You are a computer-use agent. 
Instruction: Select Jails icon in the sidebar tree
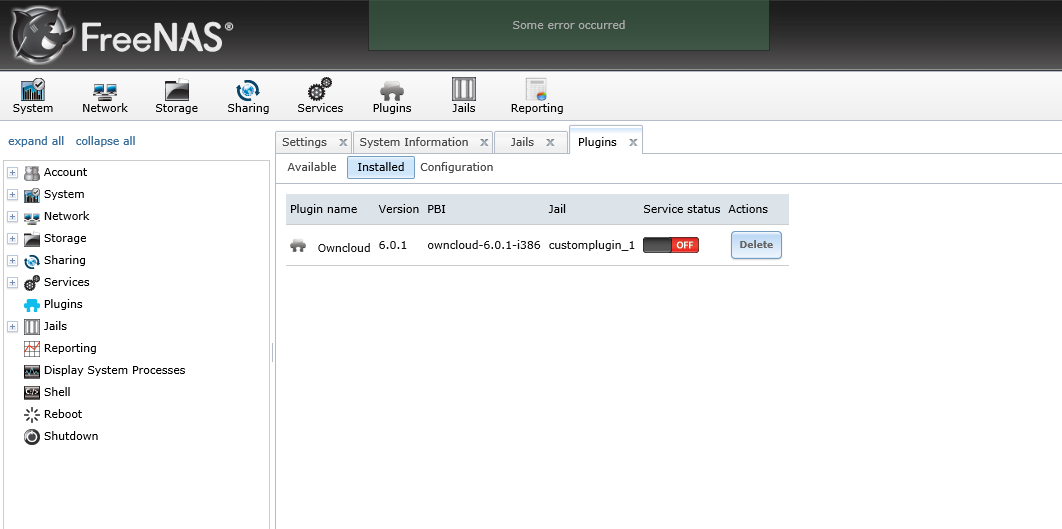32,327
